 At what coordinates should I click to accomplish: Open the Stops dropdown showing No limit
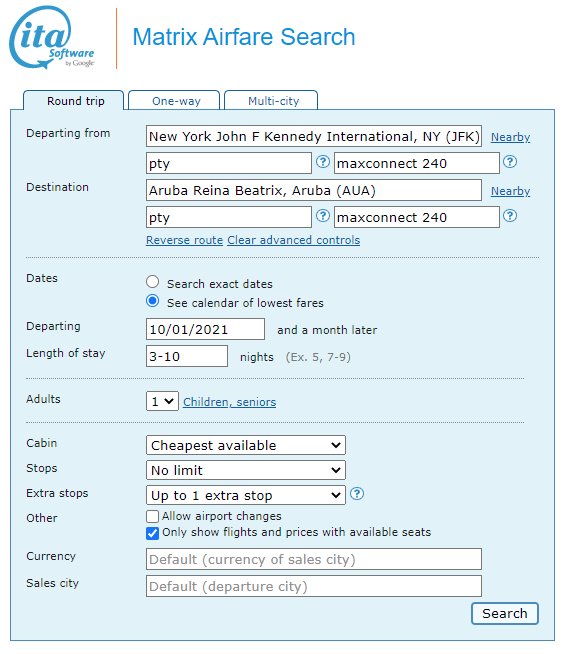[x=246, y=470]
